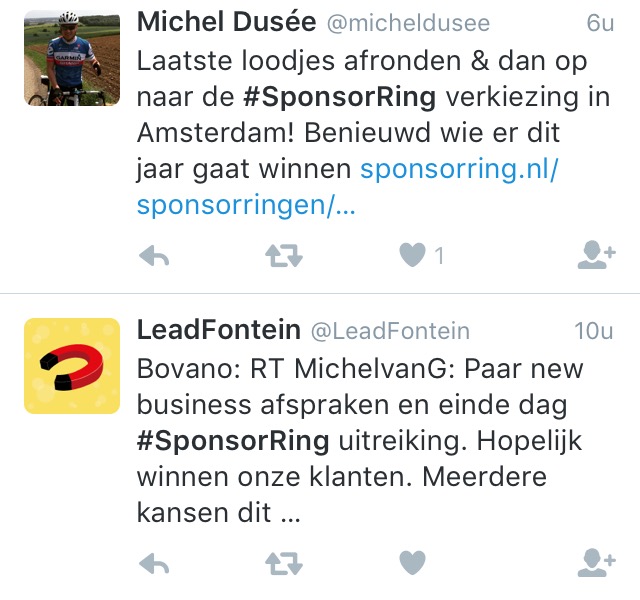This screenshot has height=600, width=640.
Task: Open LeadFontein's magnet avatar
Action: pos(72,366)
